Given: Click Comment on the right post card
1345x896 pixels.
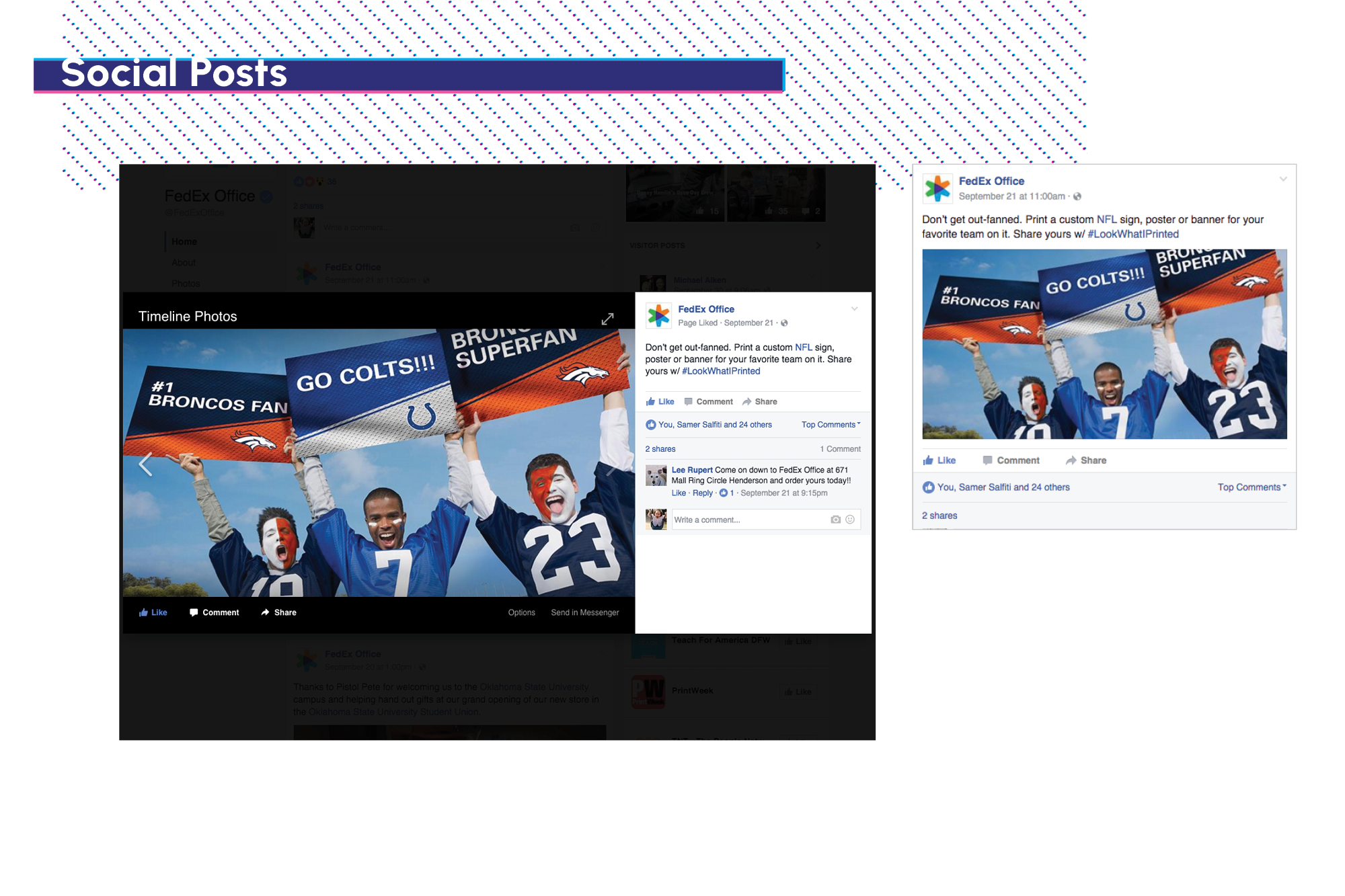Looking at the screenshot, I should [x=1011, y=460].
